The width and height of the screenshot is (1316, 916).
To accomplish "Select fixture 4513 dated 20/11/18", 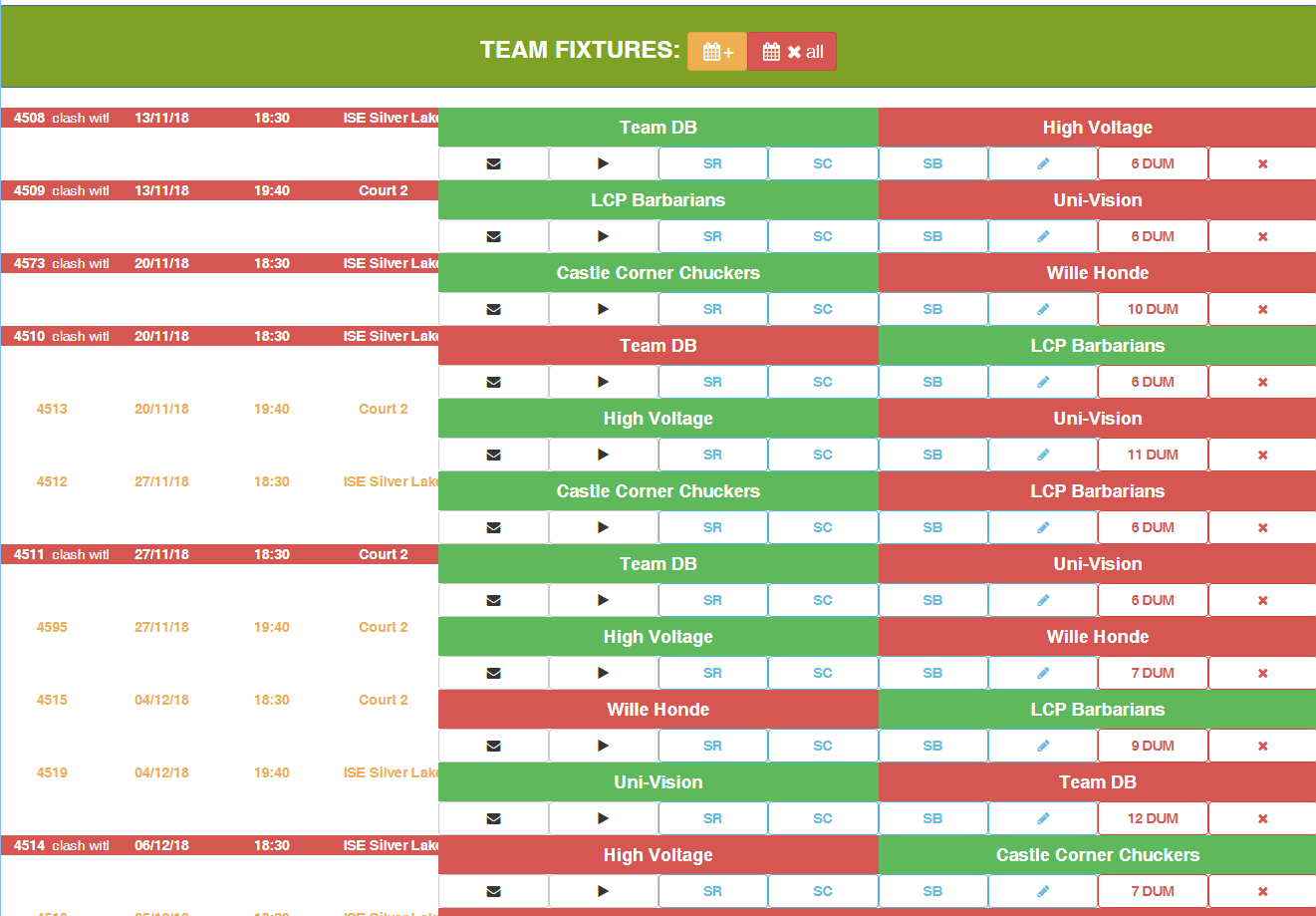I will click(52, 408).
